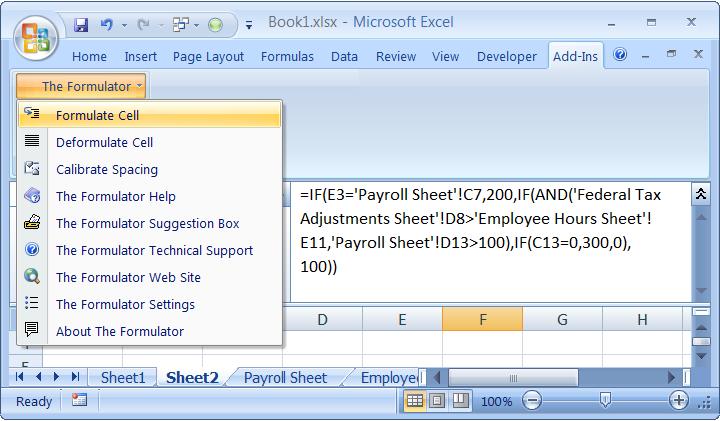720x421 pixels.
Task: Open the Page Layout tab
Action: [208, 56]
